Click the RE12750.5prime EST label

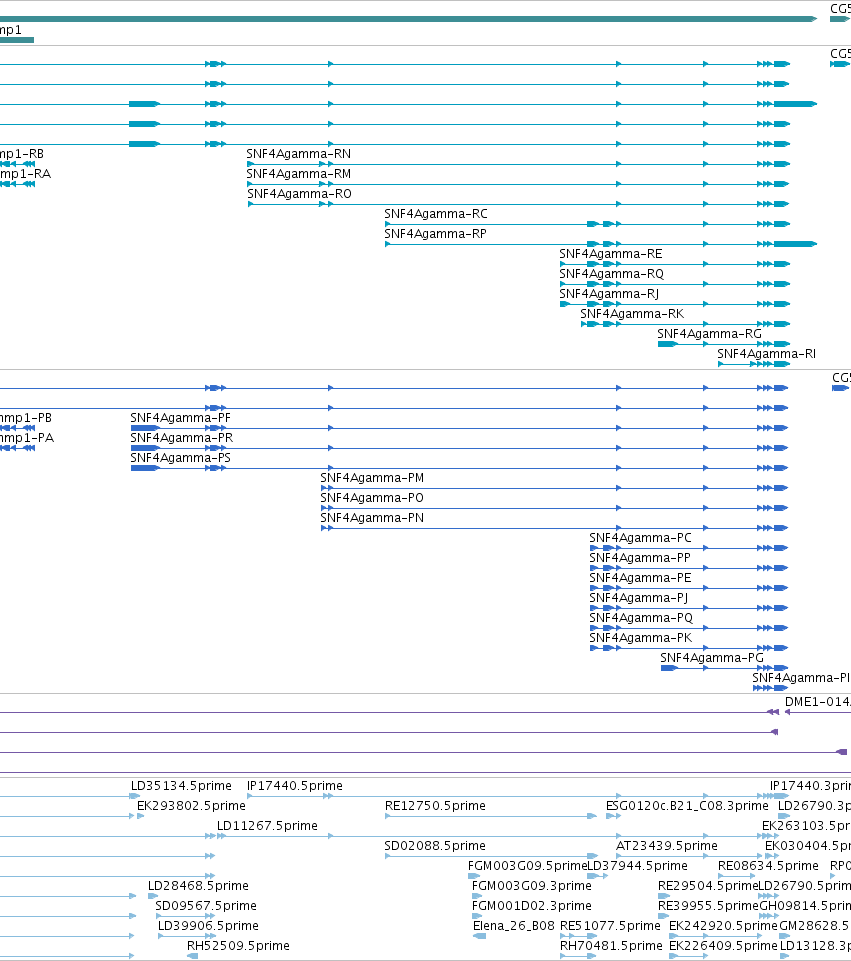click(435, 806)
